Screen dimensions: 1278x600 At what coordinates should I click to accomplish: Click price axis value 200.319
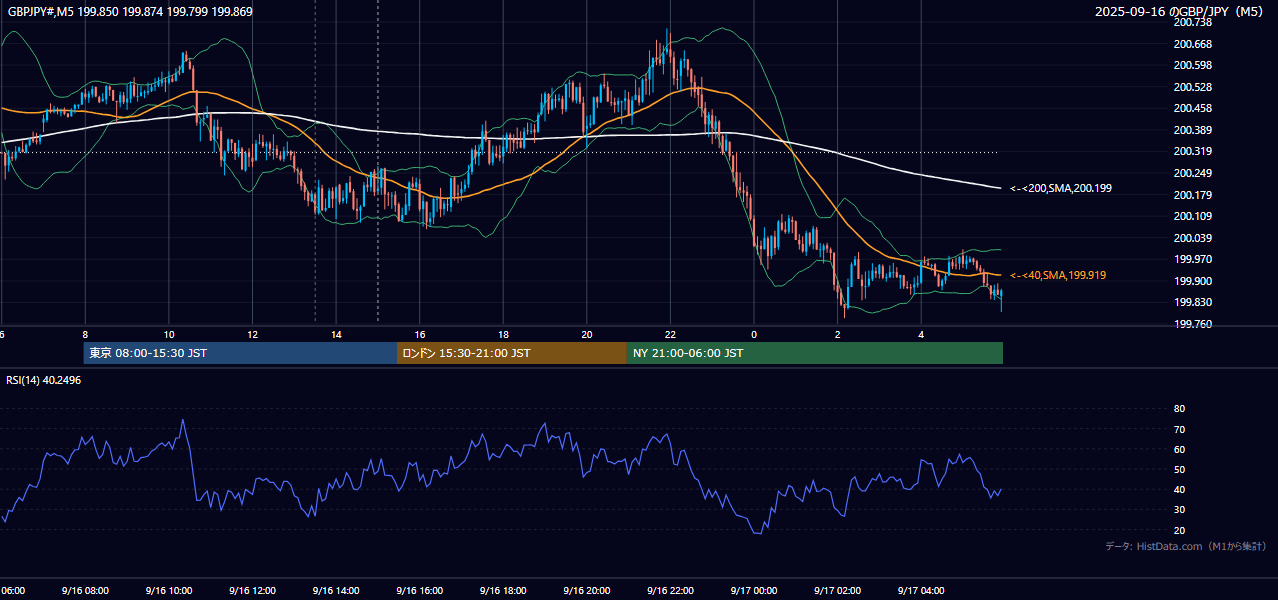[1193, 151]
